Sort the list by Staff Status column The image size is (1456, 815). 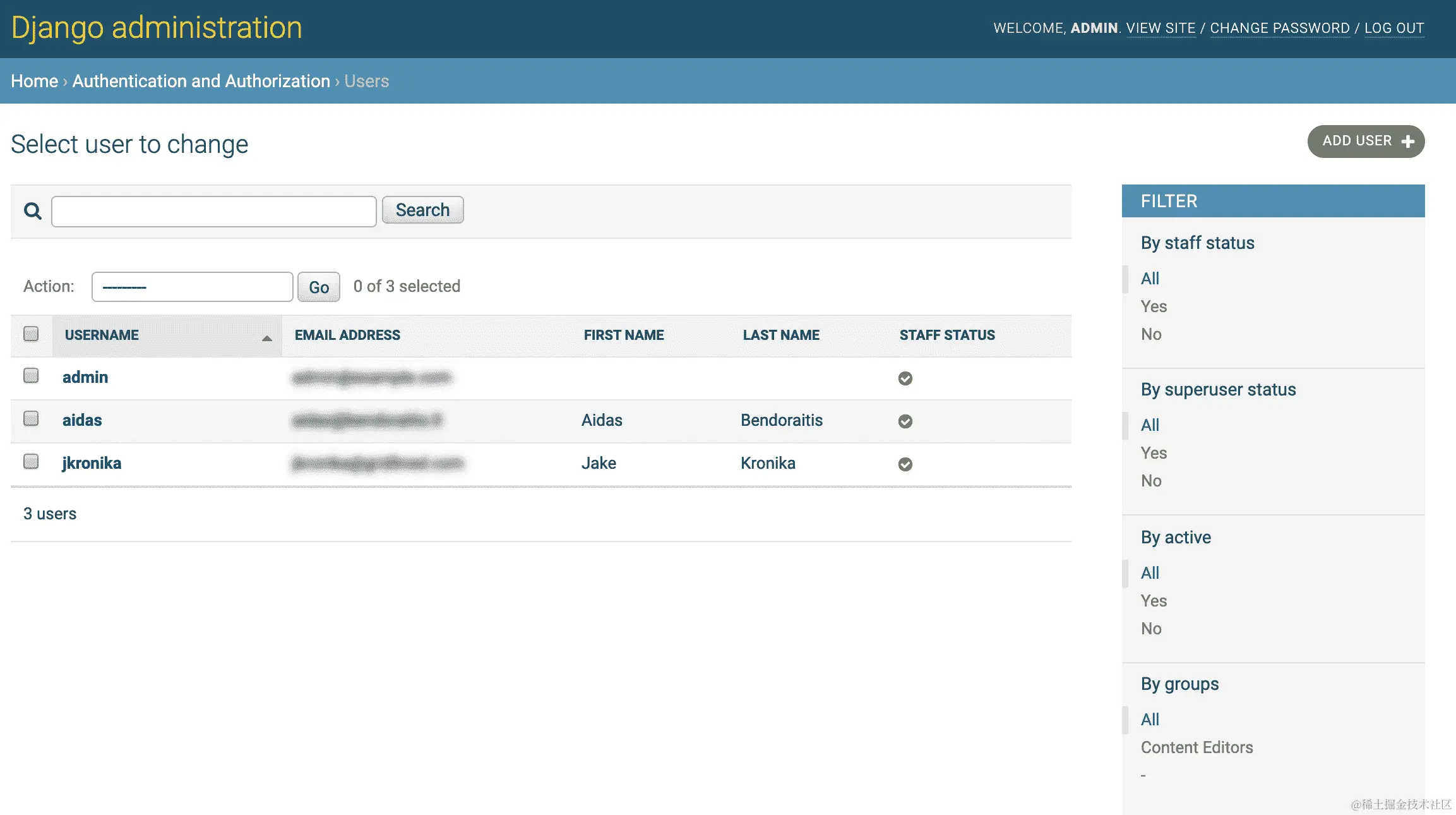coord(946,335)
